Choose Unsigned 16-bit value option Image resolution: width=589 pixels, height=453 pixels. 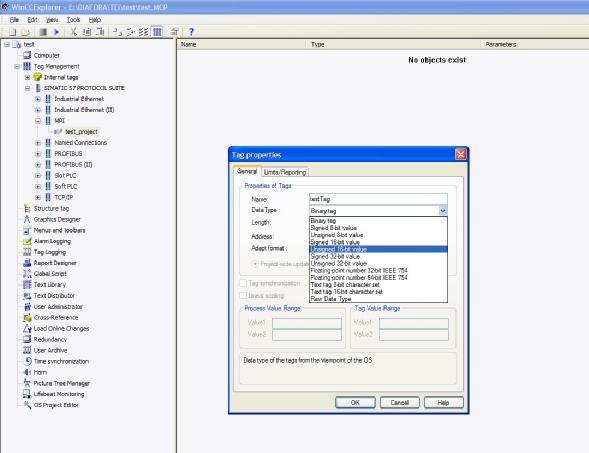(378, 249)
